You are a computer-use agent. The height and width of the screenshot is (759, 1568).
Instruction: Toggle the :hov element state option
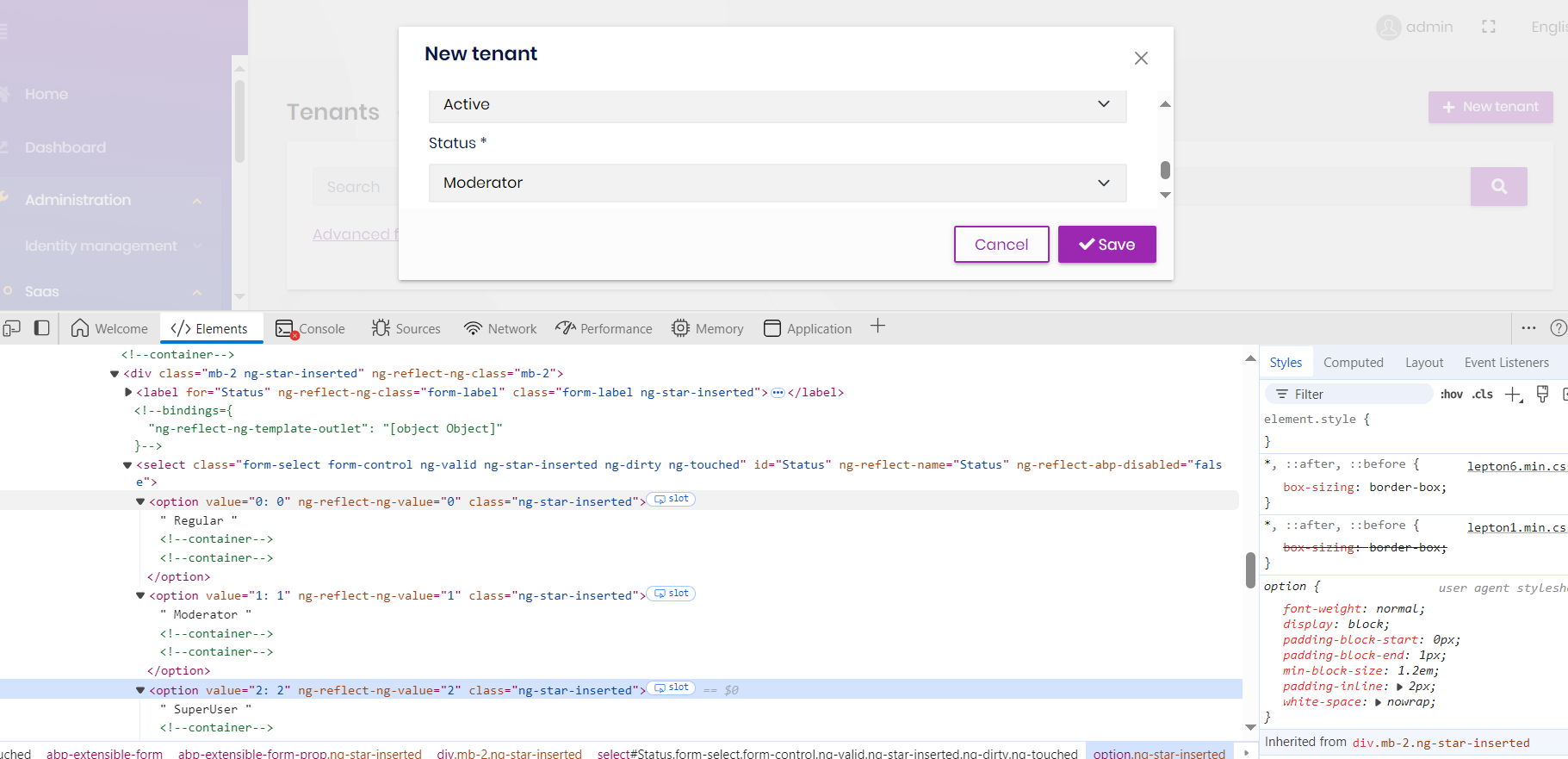click(1451, 395)
